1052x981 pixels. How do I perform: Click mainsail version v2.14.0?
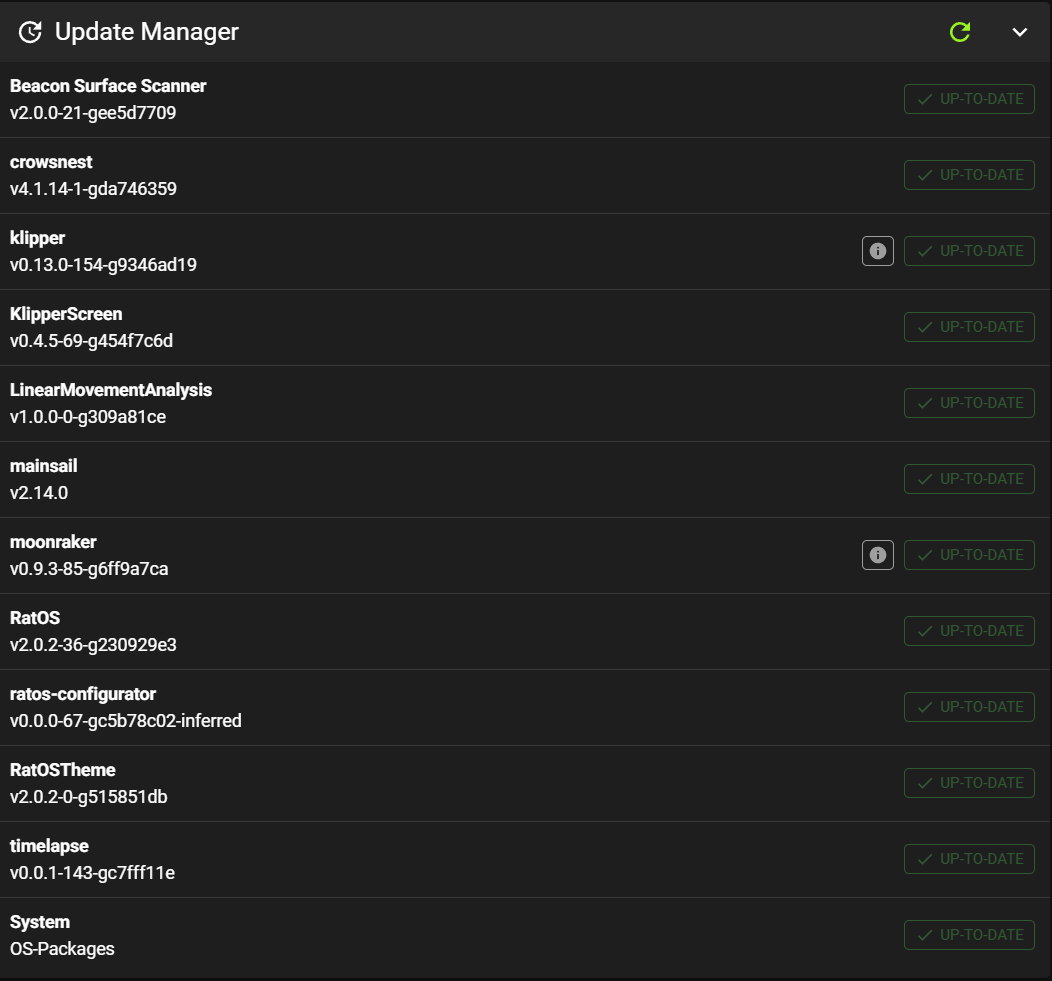tap(39, 493)
